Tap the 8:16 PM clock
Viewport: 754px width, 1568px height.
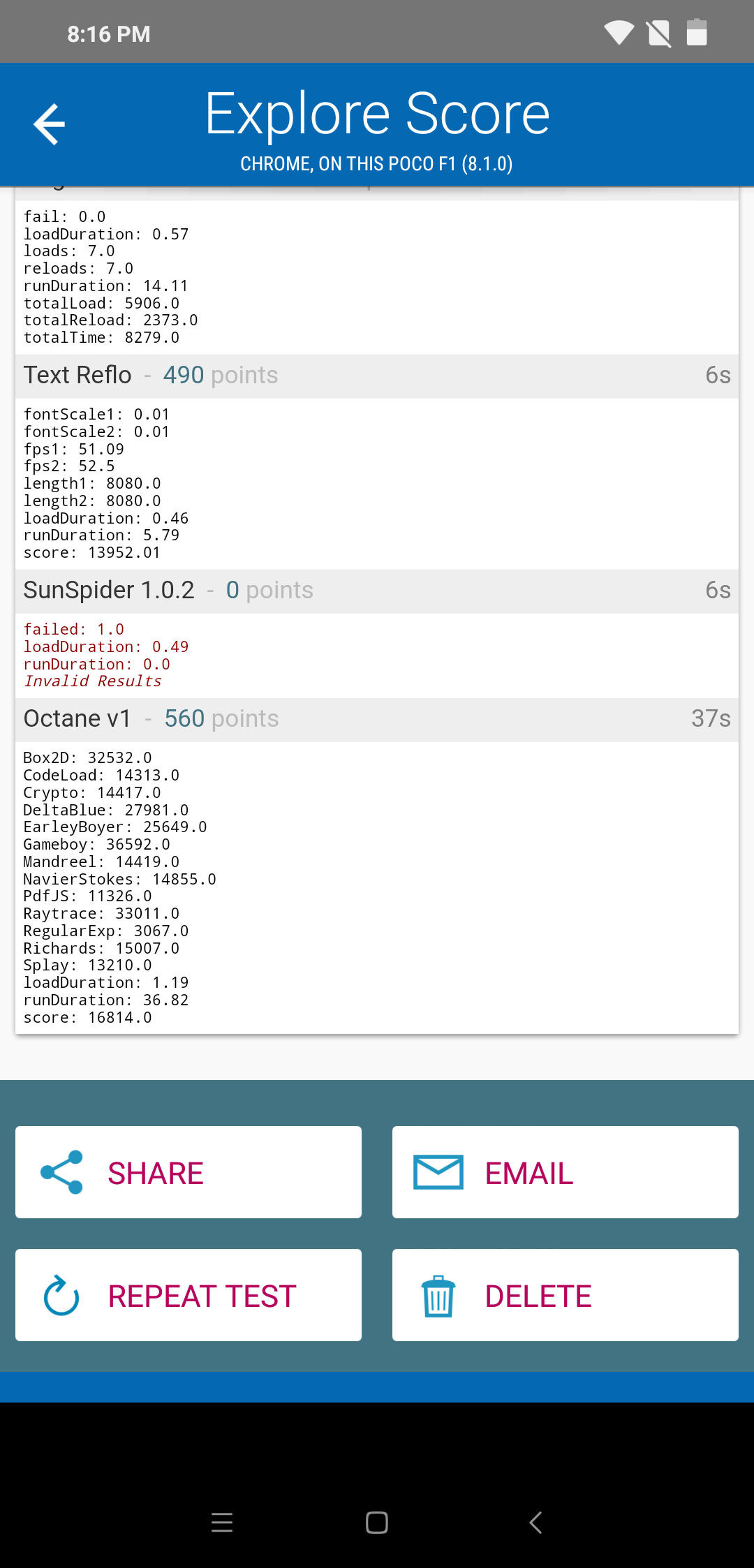[x=109, y=34]
